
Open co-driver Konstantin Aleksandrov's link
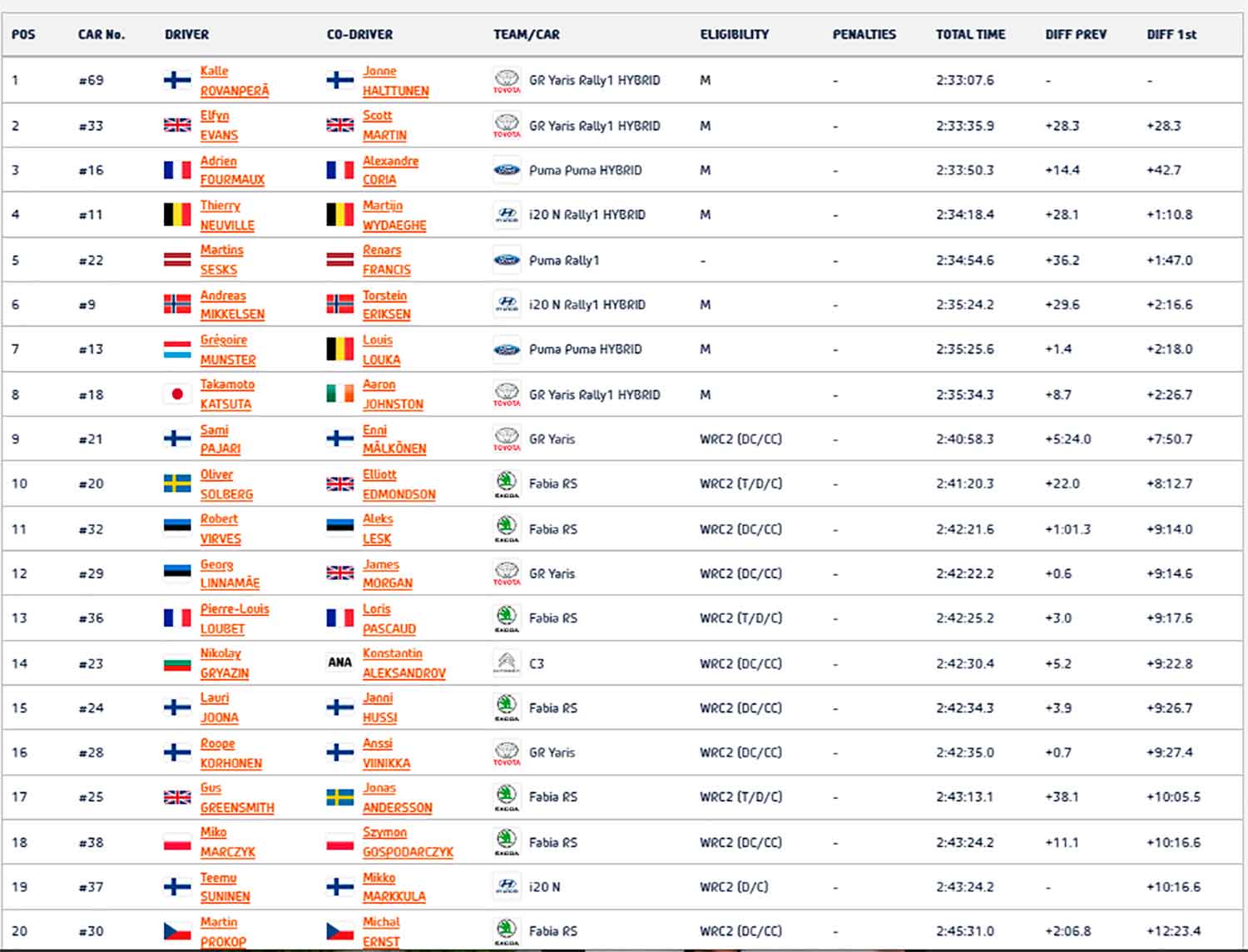pyautogui.click(x=404, y=663)
